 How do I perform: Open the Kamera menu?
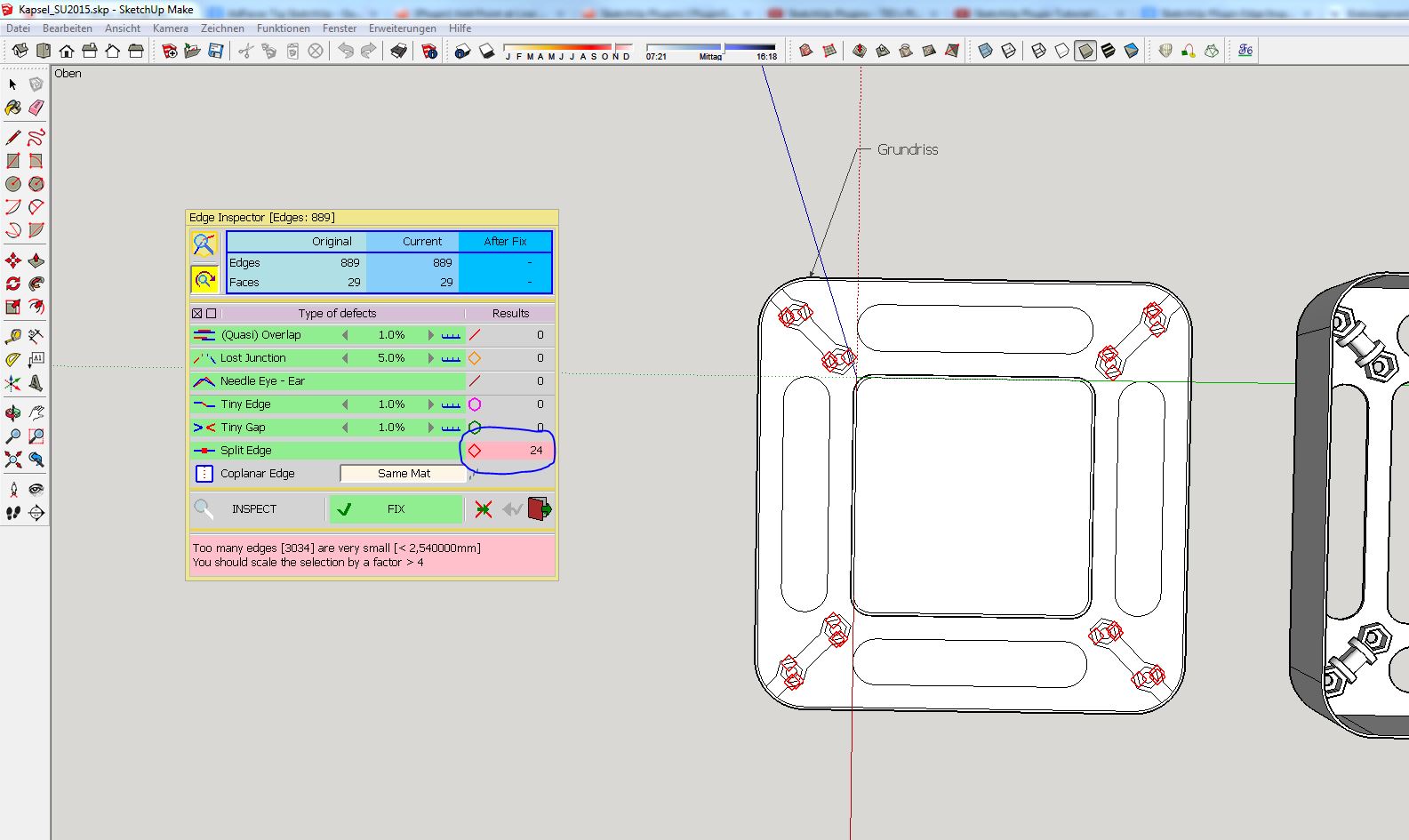point(170,28)
